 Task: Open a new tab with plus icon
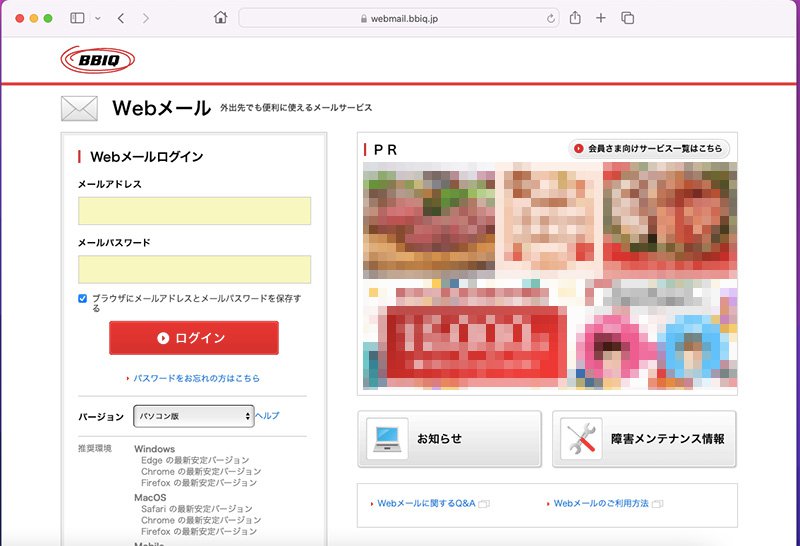601,18
